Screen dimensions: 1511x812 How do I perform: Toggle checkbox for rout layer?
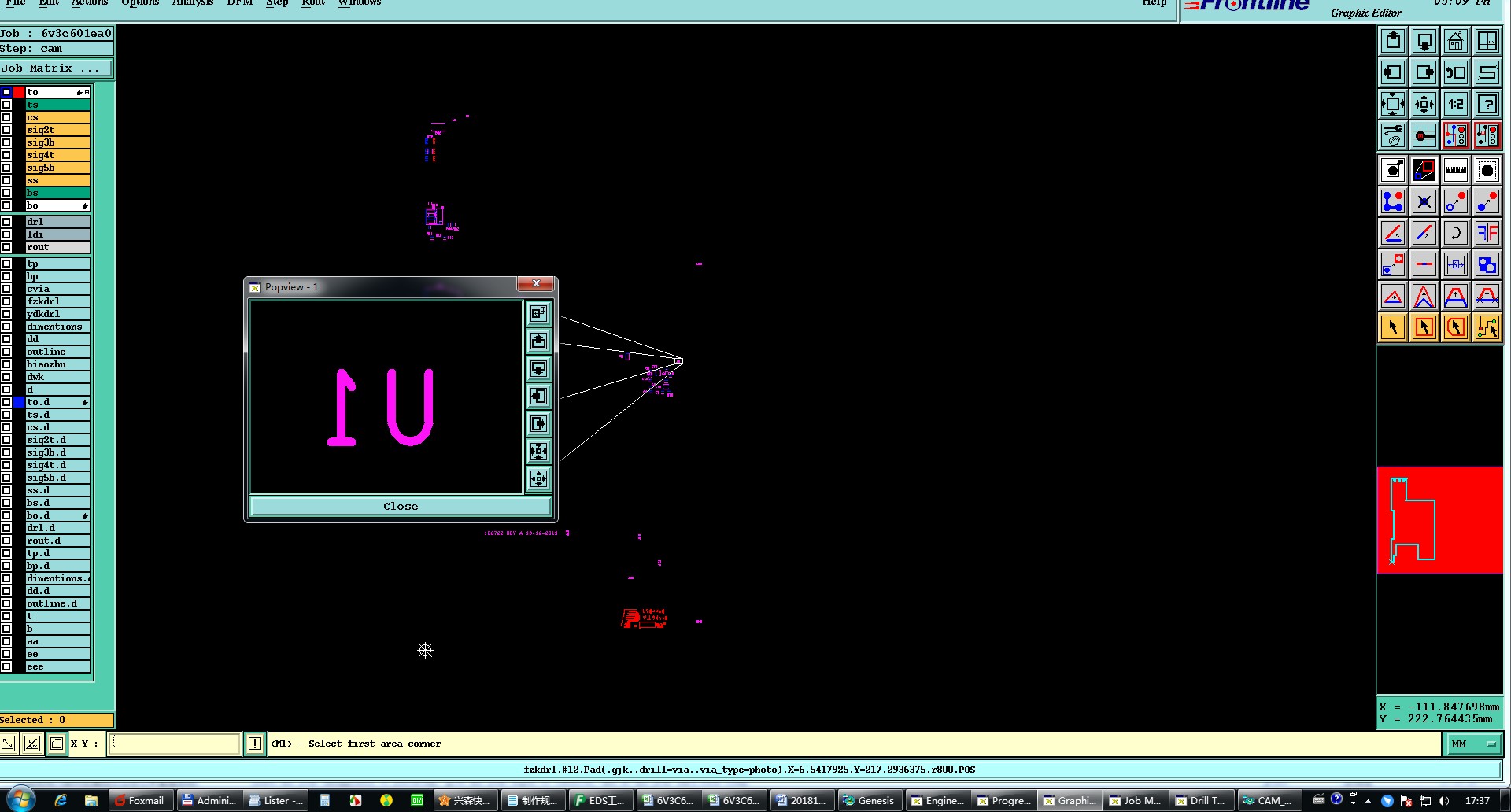[x=6, y=247]
